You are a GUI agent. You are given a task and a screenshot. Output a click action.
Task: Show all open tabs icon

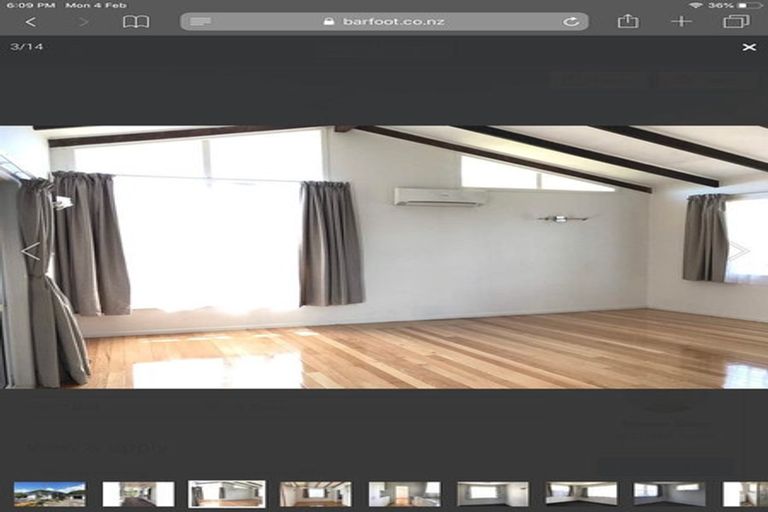click(736, 22)
